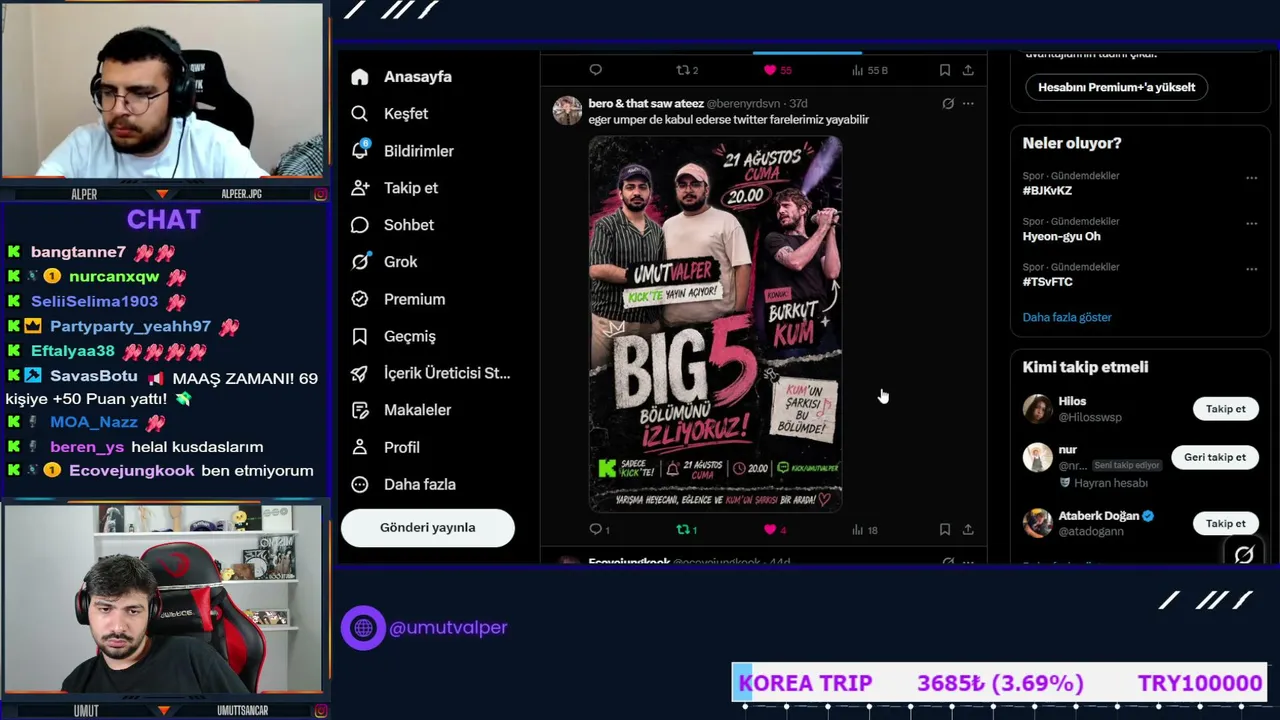The image size is (1280, 720).
Task: Bookmark the bero & that saw ateez tweet
Action: point(944,529)
